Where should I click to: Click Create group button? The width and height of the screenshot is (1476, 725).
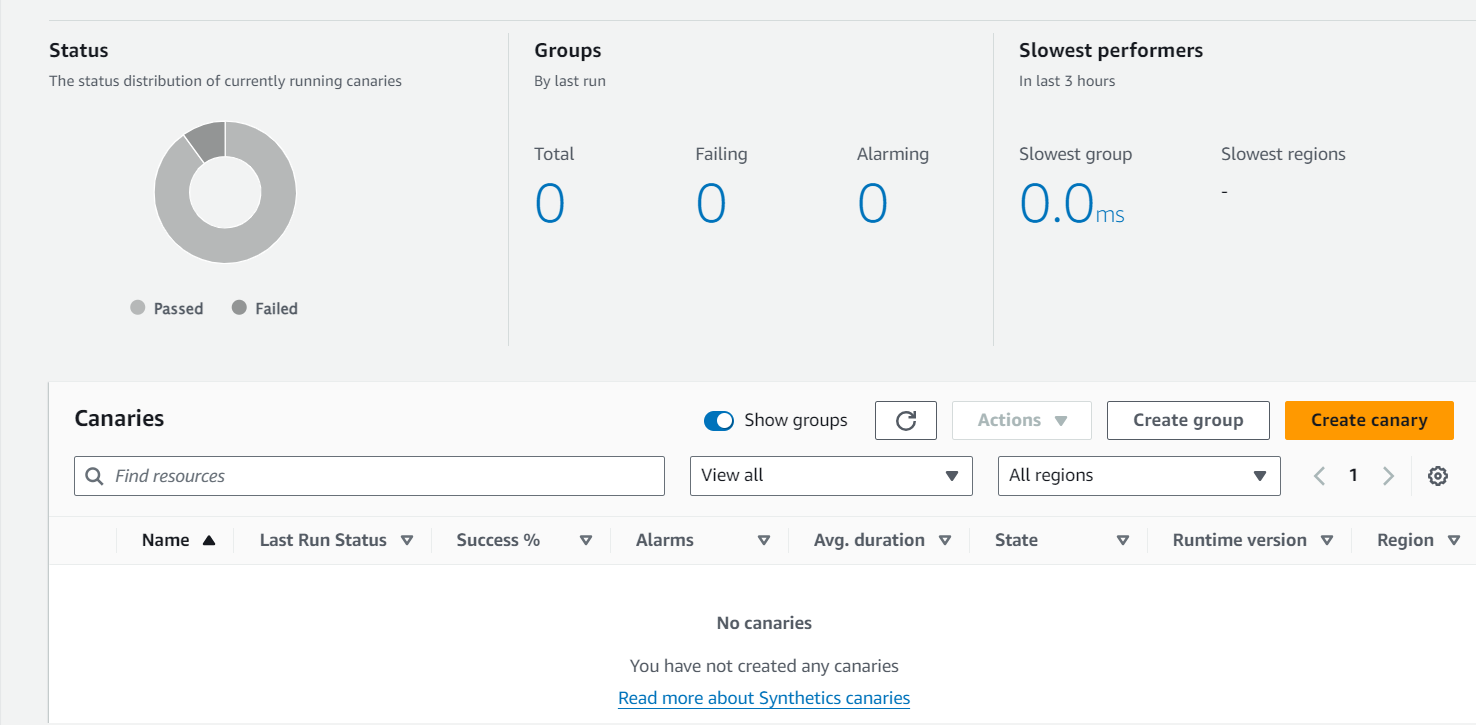pyautogui.click(x=1188, y=420)
